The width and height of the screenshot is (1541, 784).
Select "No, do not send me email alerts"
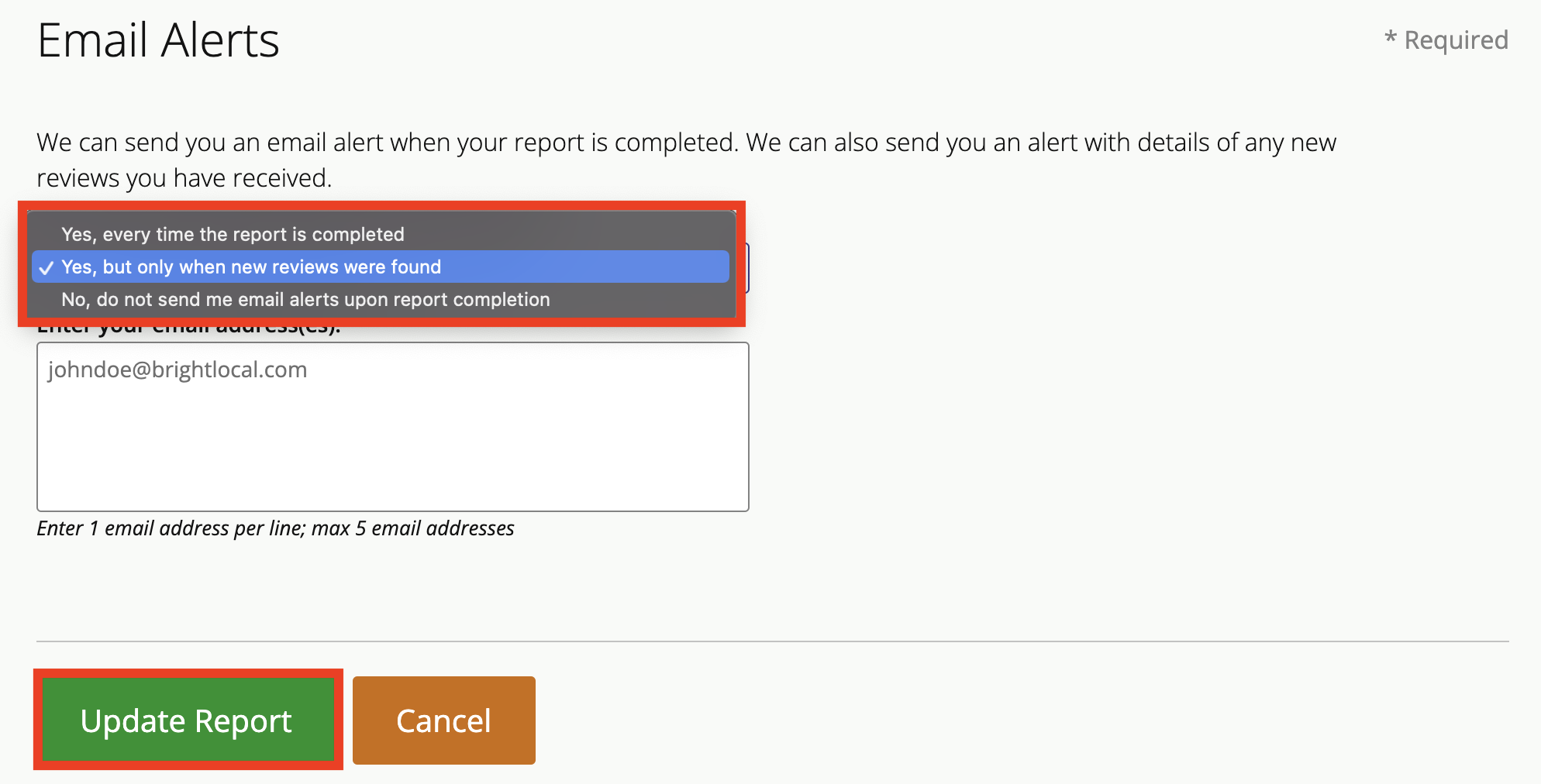(305, 299)
